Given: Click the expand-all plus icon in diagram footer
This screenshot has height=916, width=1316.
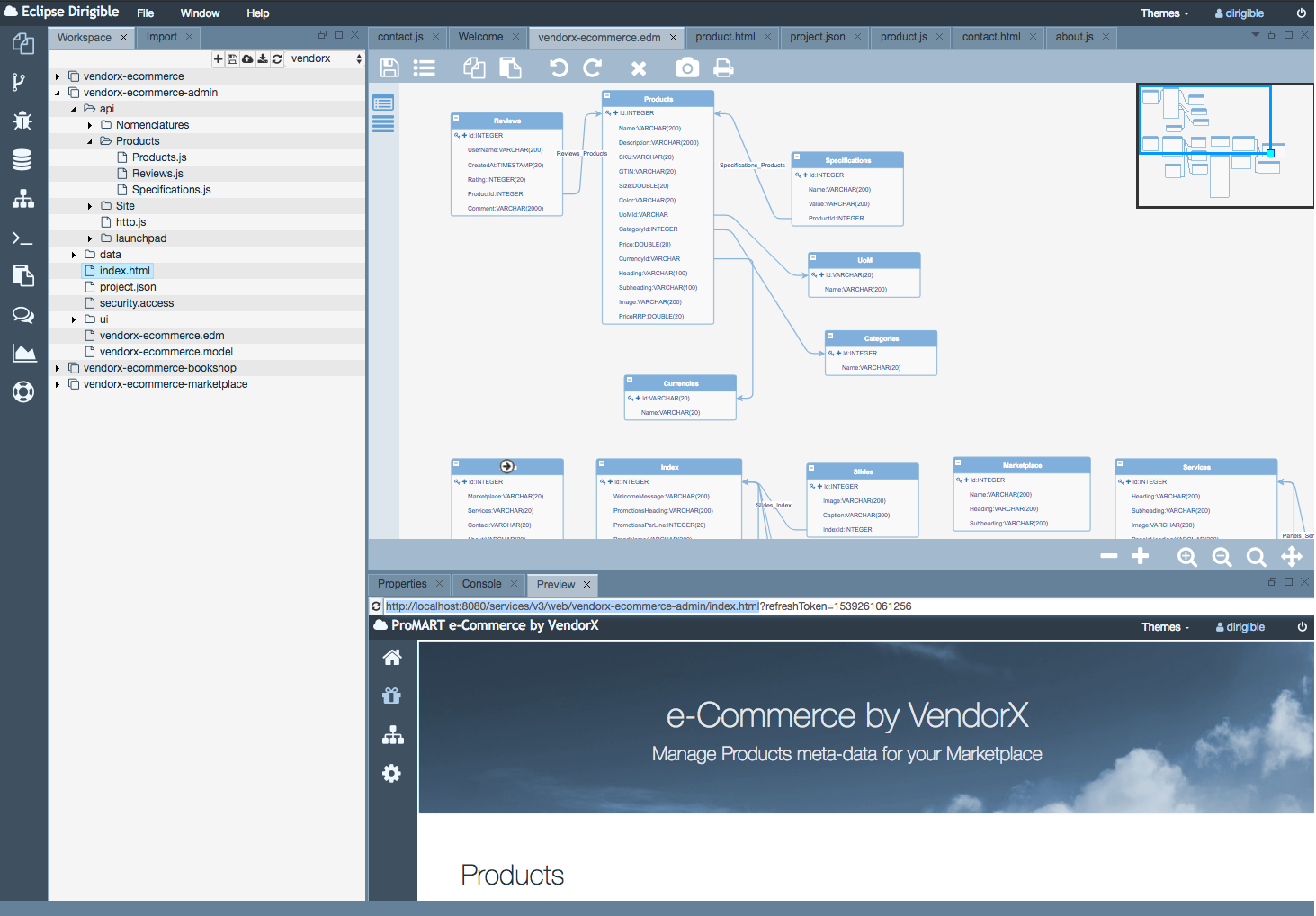Looking at the screenshot, I should [x=1141, y=556].
